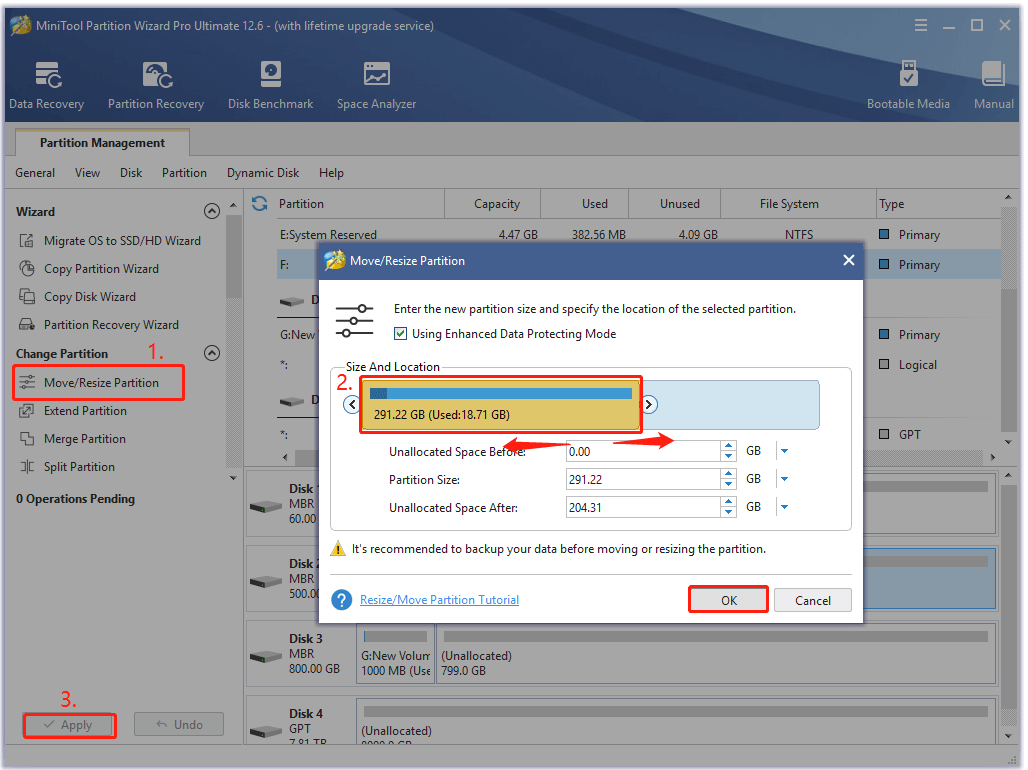
Task: Select the Disk 3 Unallocated 799.0 GB block
Action: [717, 654]
